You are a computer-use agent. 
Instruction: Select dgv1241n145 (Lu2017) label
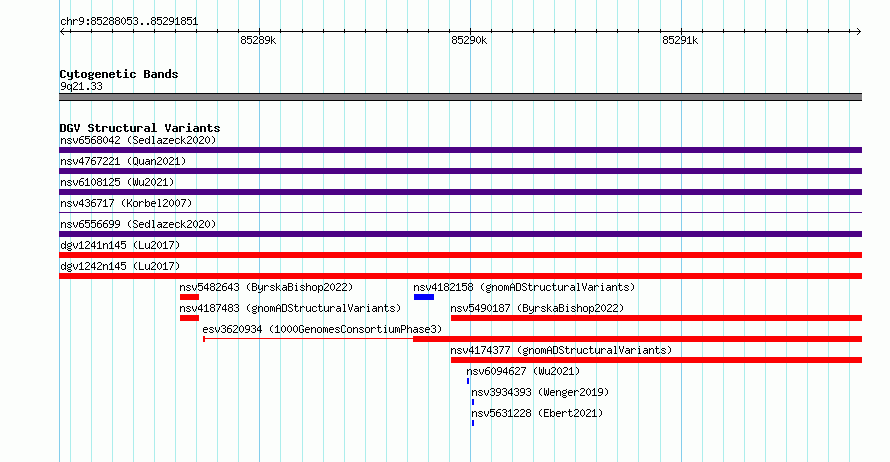(x=120, y=245)
